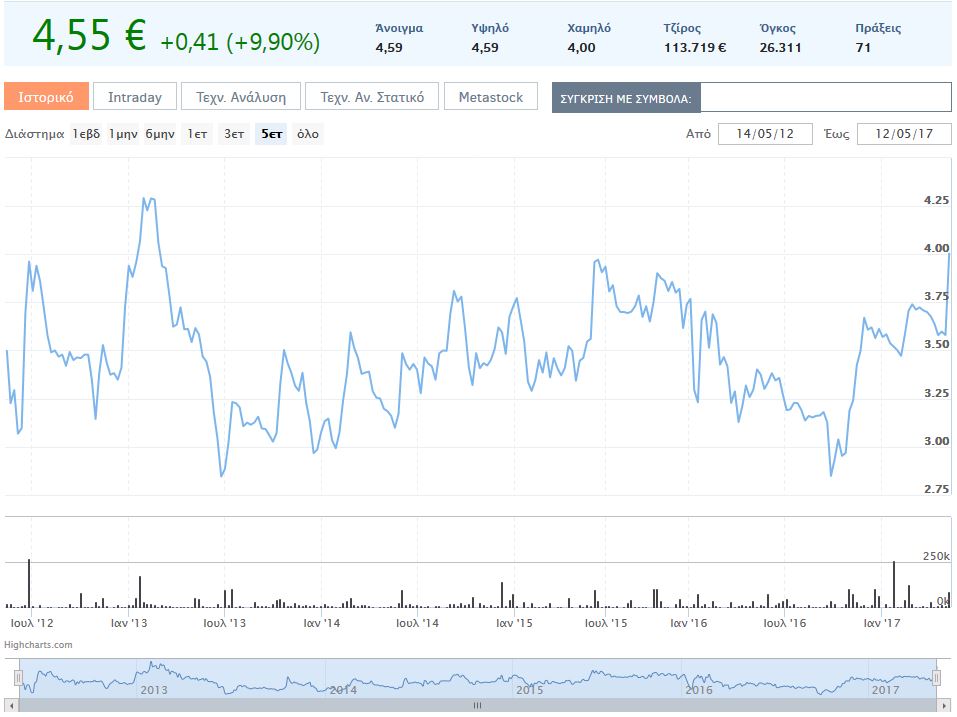This screenshot has width=957, height=717.
Task: Click the Όγκος value 26.311
Action: point(780,48)
